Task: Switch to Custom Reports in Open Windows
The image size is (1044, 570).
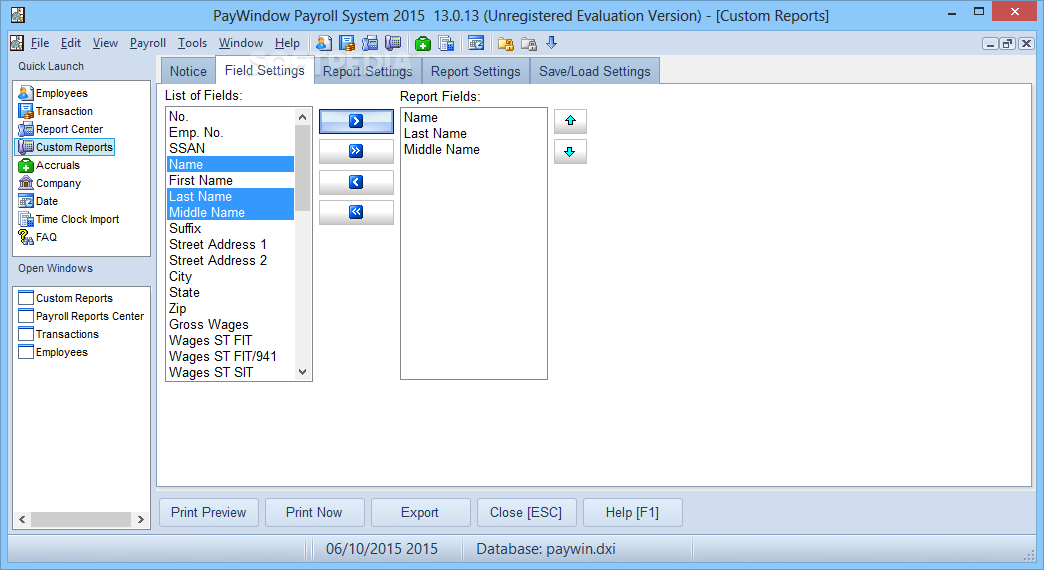Action: pos(65,298)
